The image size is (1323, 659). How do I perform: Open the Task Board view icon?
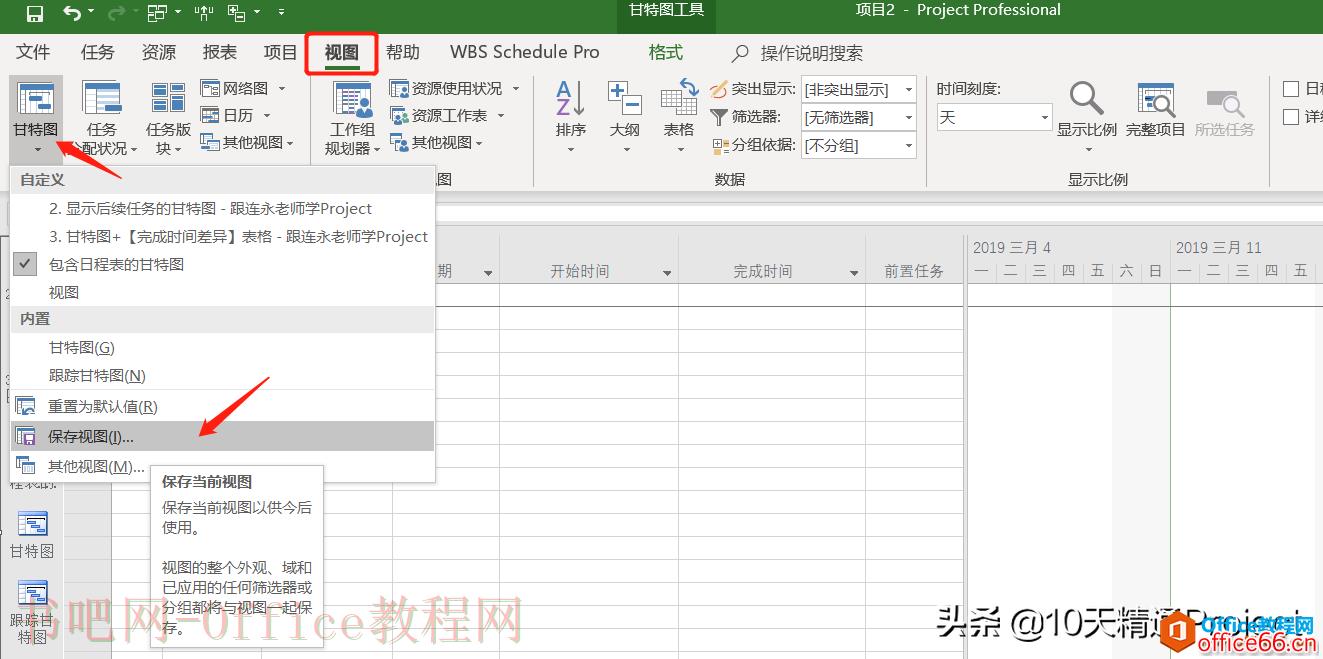(168, 100)
